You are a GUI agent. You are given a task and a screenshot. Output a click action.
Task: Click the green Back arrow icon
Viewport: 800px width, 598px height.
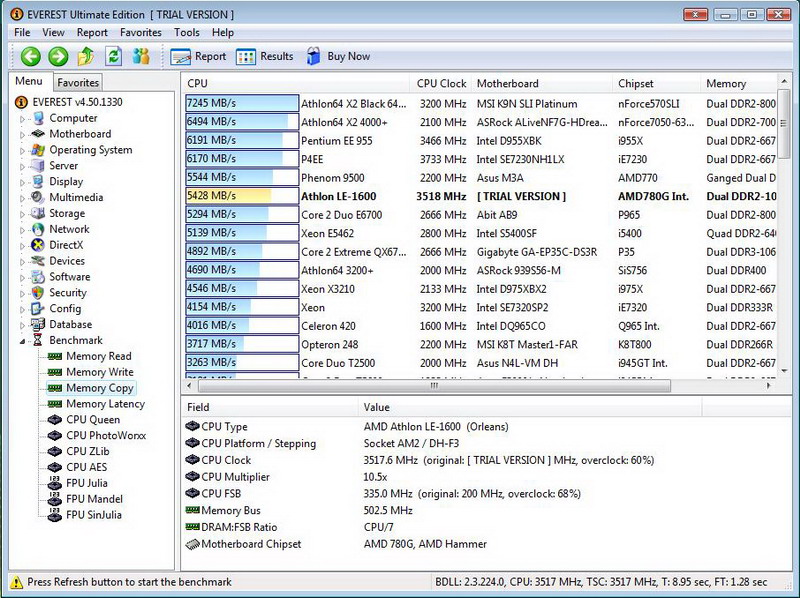pyautogui.click(x=31, y=56)
